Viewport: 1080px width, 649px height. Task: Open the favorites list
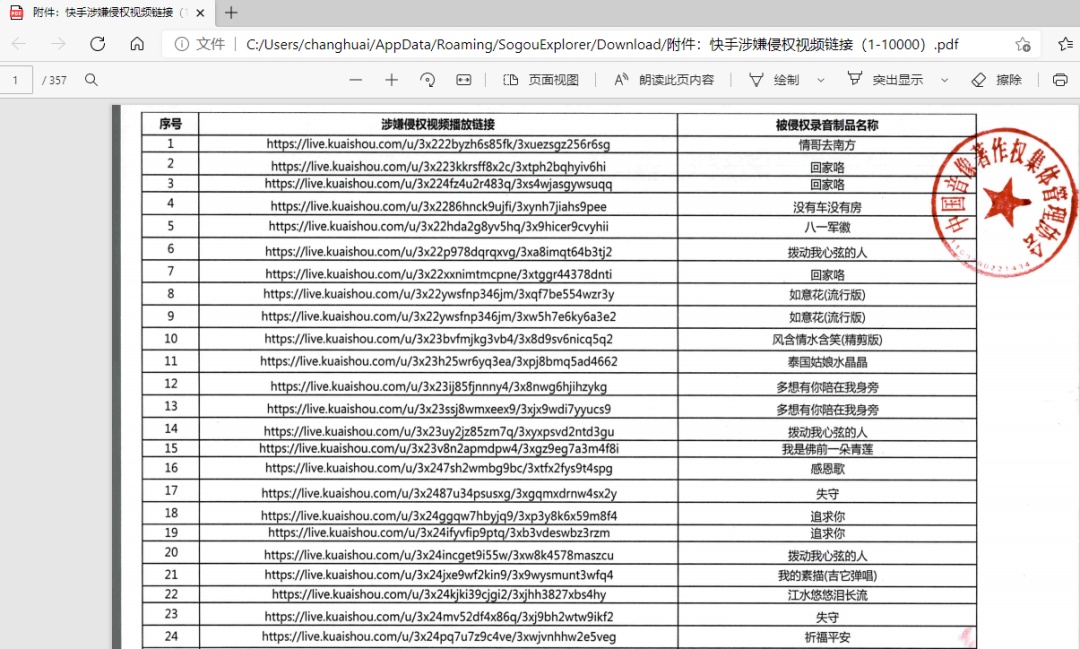1066,45
